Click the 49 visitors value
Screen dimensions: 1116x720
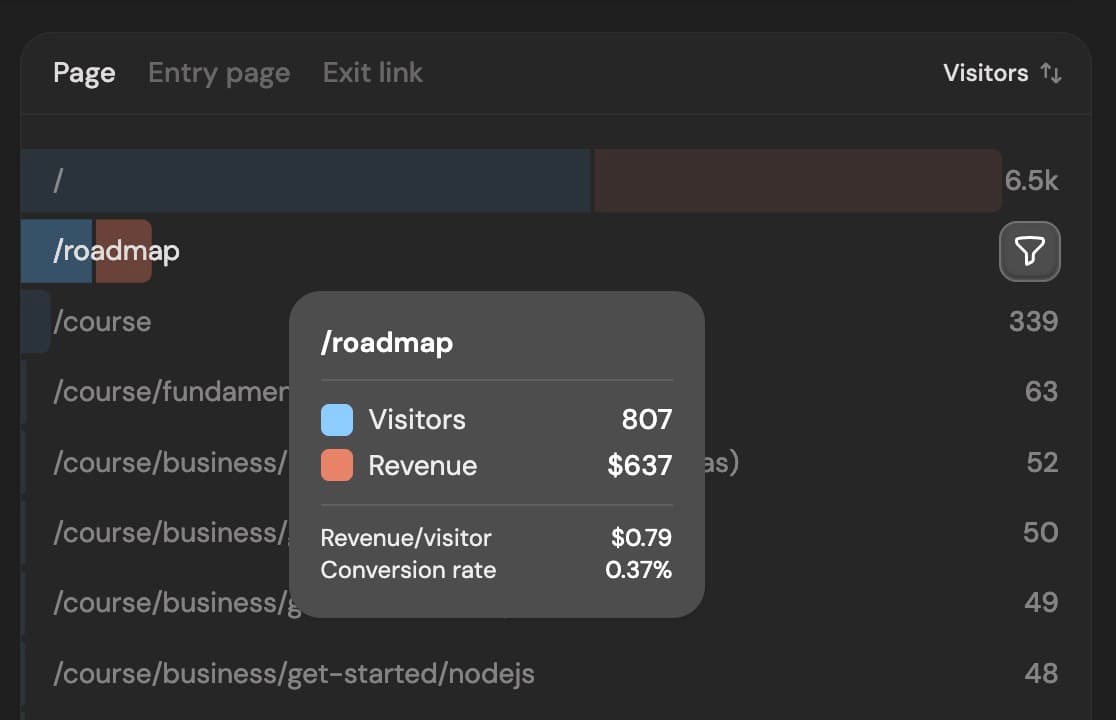pos(1041,603)
